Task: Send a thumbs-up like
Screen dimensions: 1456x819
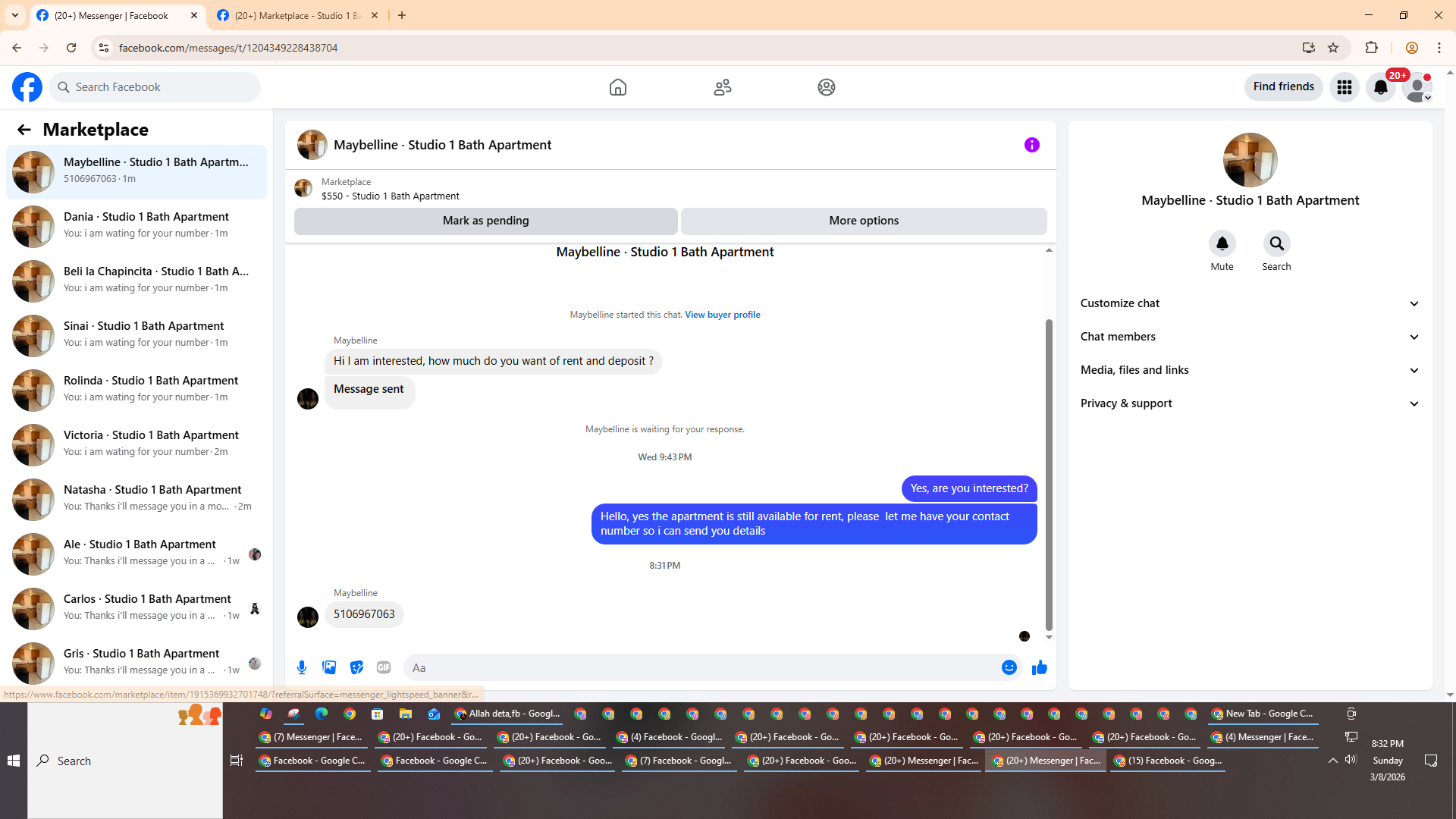Action: [1040, 667]
